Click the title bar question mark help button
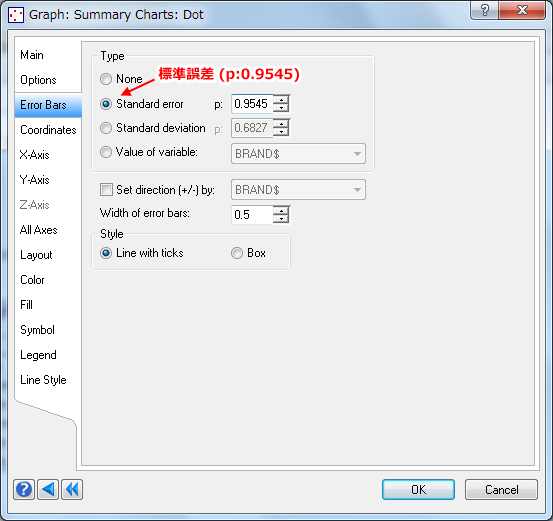The width and height of the screenshot is (553, 521). pyautogui.click(x=485, y=10)
